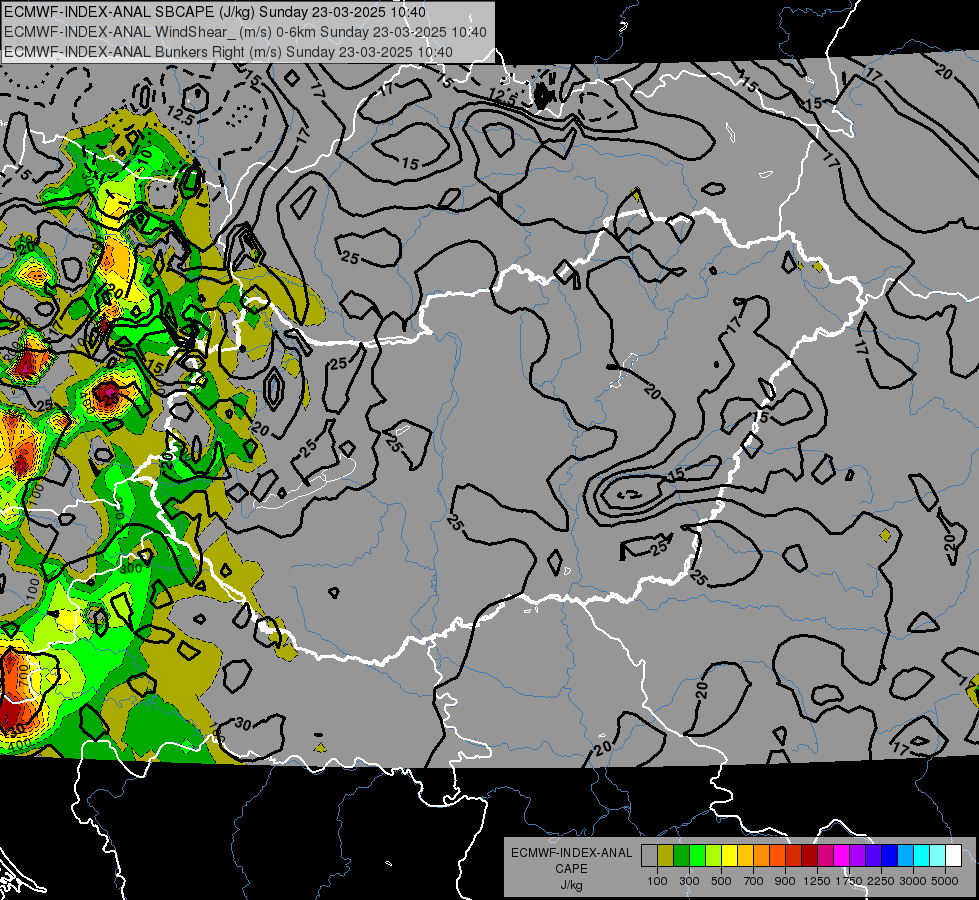
Task: Click the magenta legend swatch
Action: pos(841,856)
